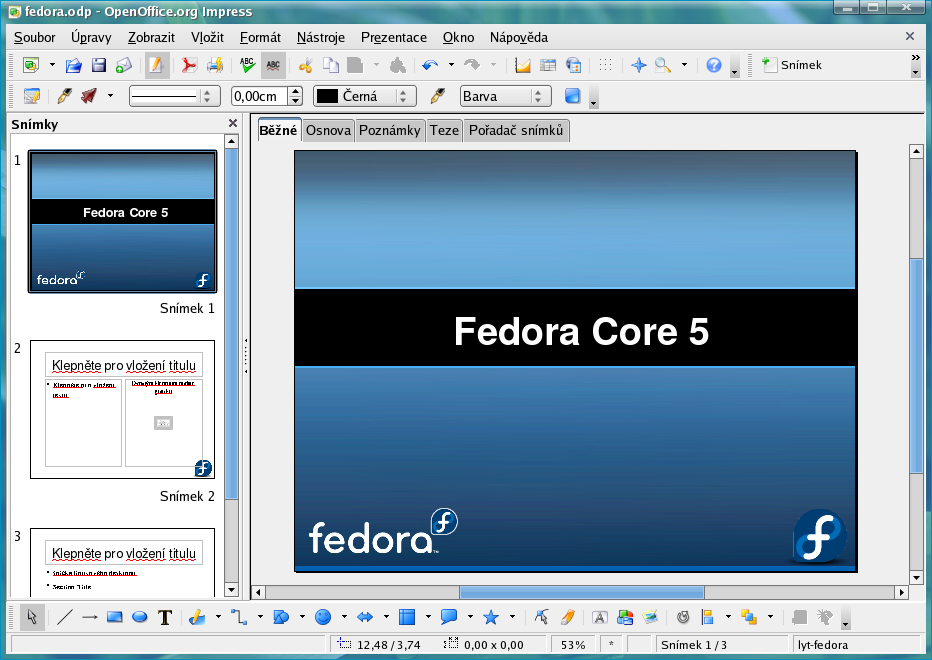The image size is (932, 660).
Task: Insert new slide using Snímek button
Action: 792,65
